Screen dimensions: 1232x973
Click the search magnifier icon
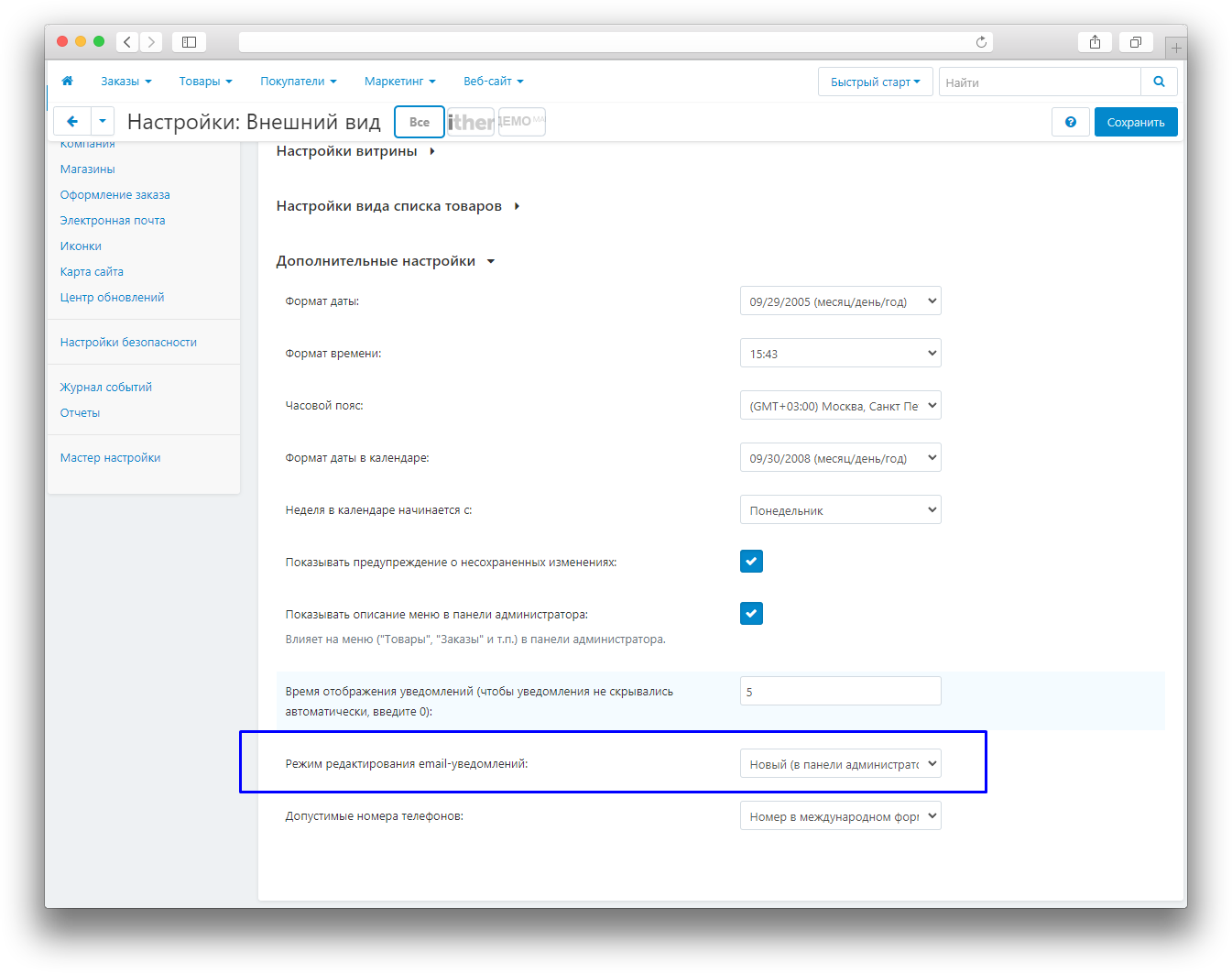pos(1159,82)
